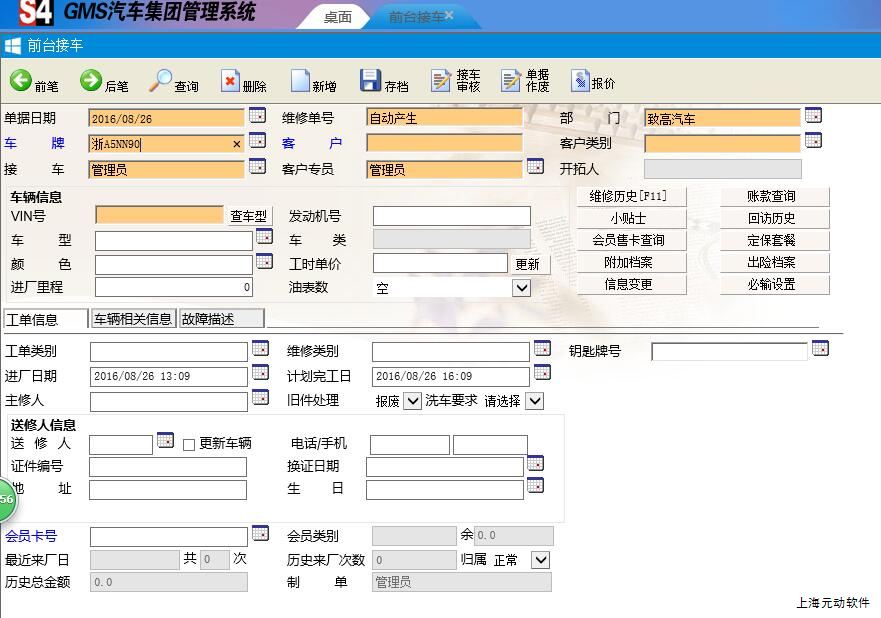
Task: Enable the 更新车辆 checkbox
Action: coord(189,445)
